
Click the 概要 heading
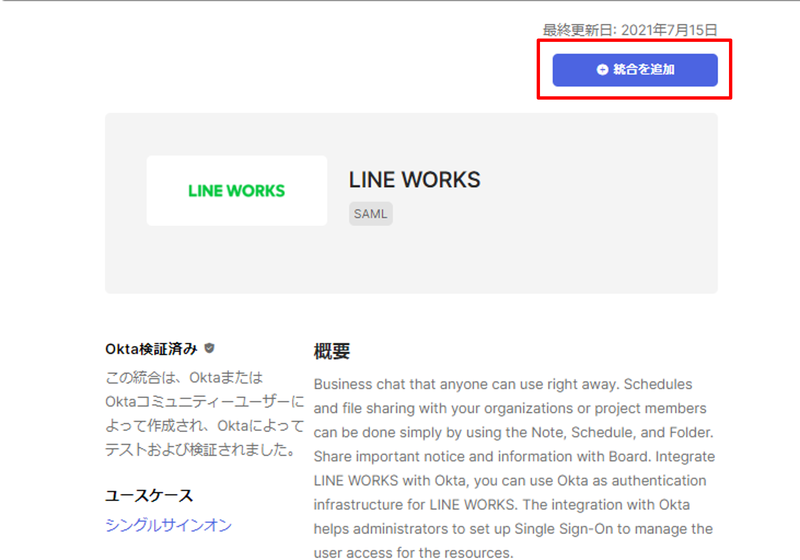pos(332,351)
